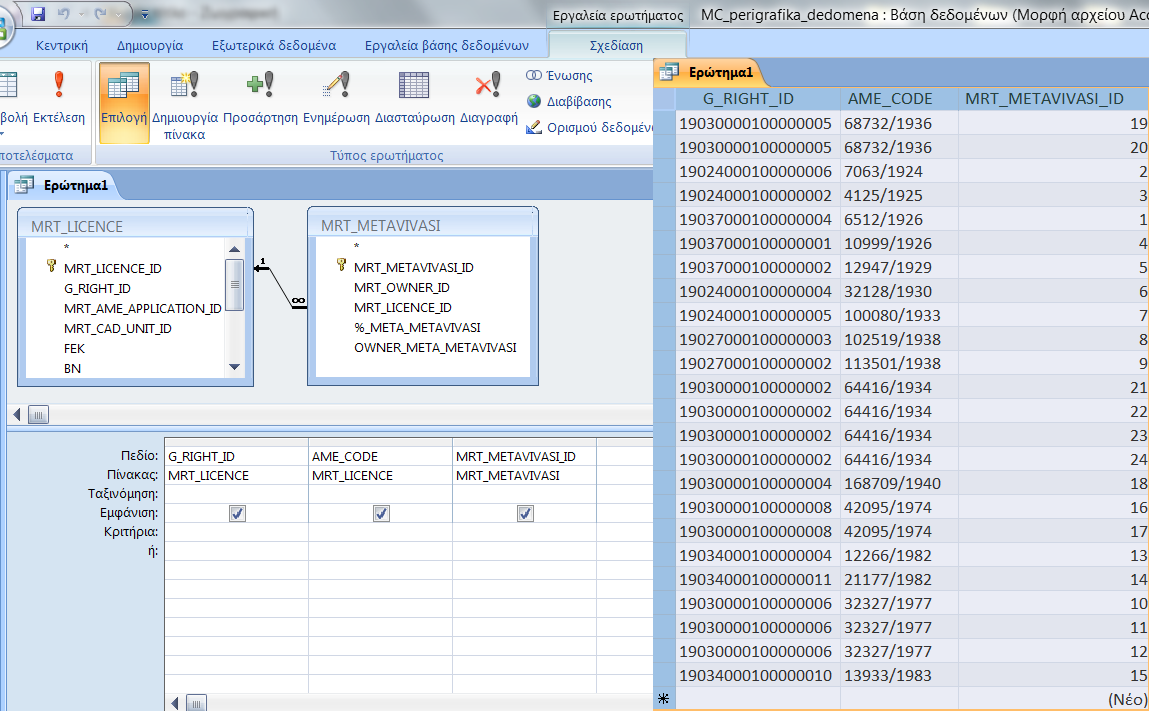Set query type to Διαγραφή delete
Viewport: 1149px width, 711px height.
coord(488,98)
